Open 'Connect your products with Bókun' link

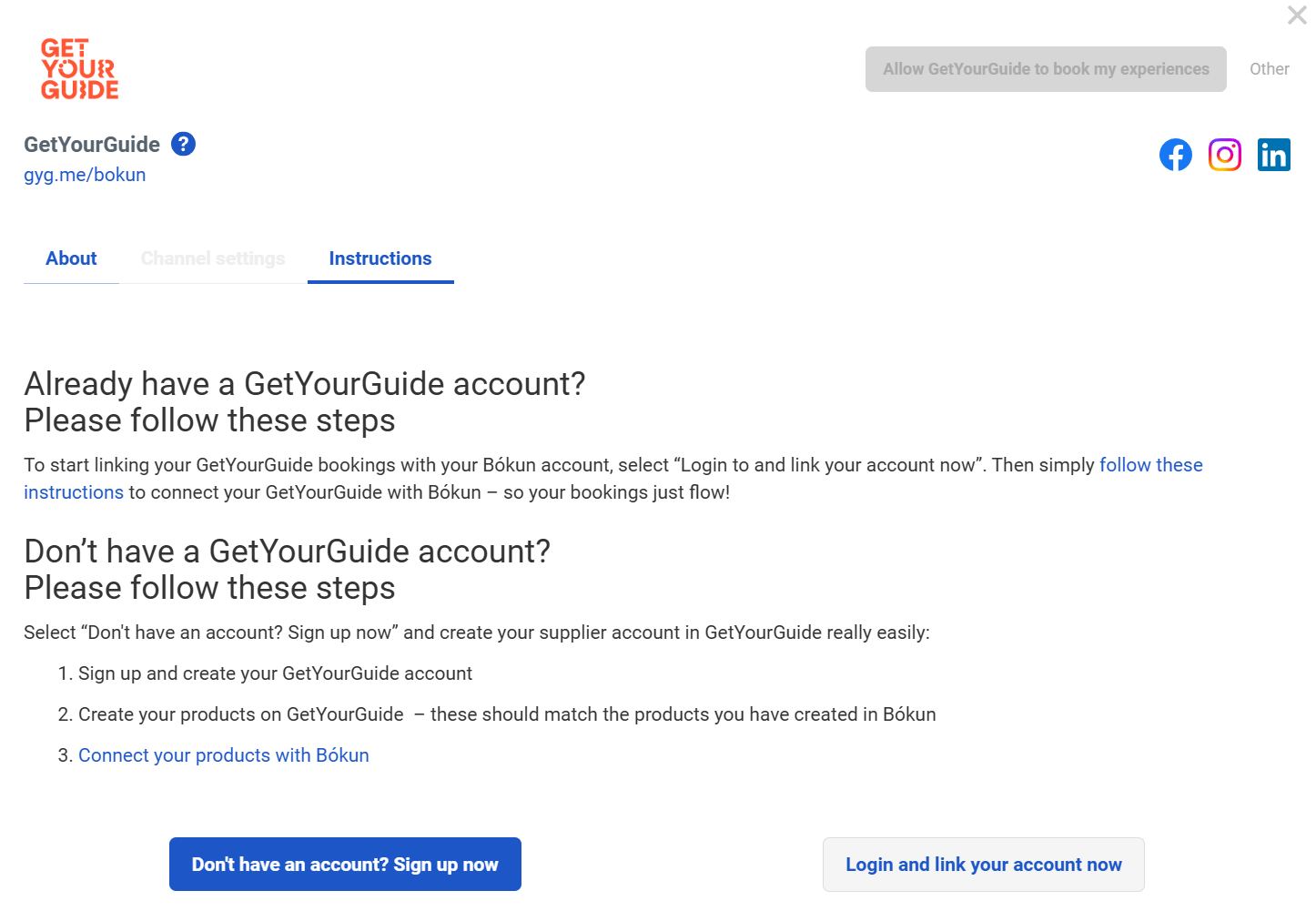(224, 755)
